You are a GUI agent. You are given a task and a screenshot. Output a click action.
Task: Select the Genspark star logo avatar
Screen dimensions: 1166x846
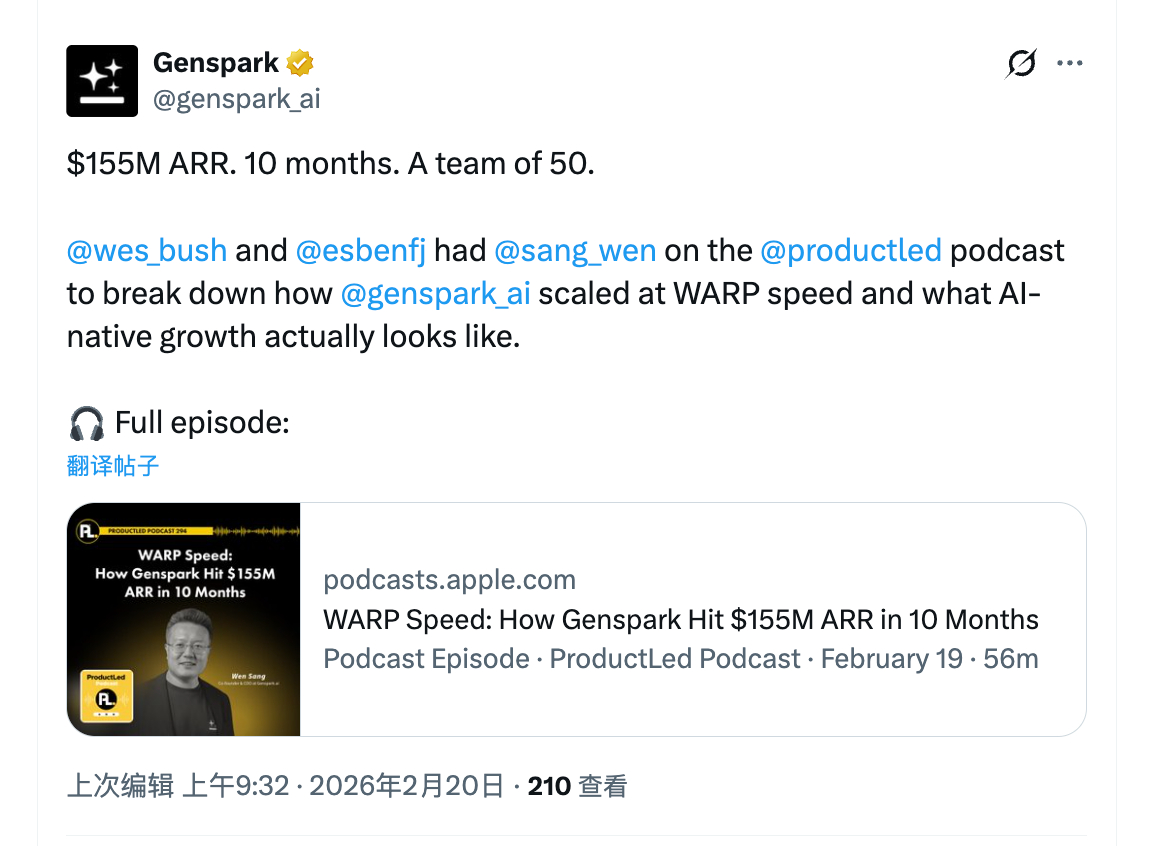coord(101,80)
